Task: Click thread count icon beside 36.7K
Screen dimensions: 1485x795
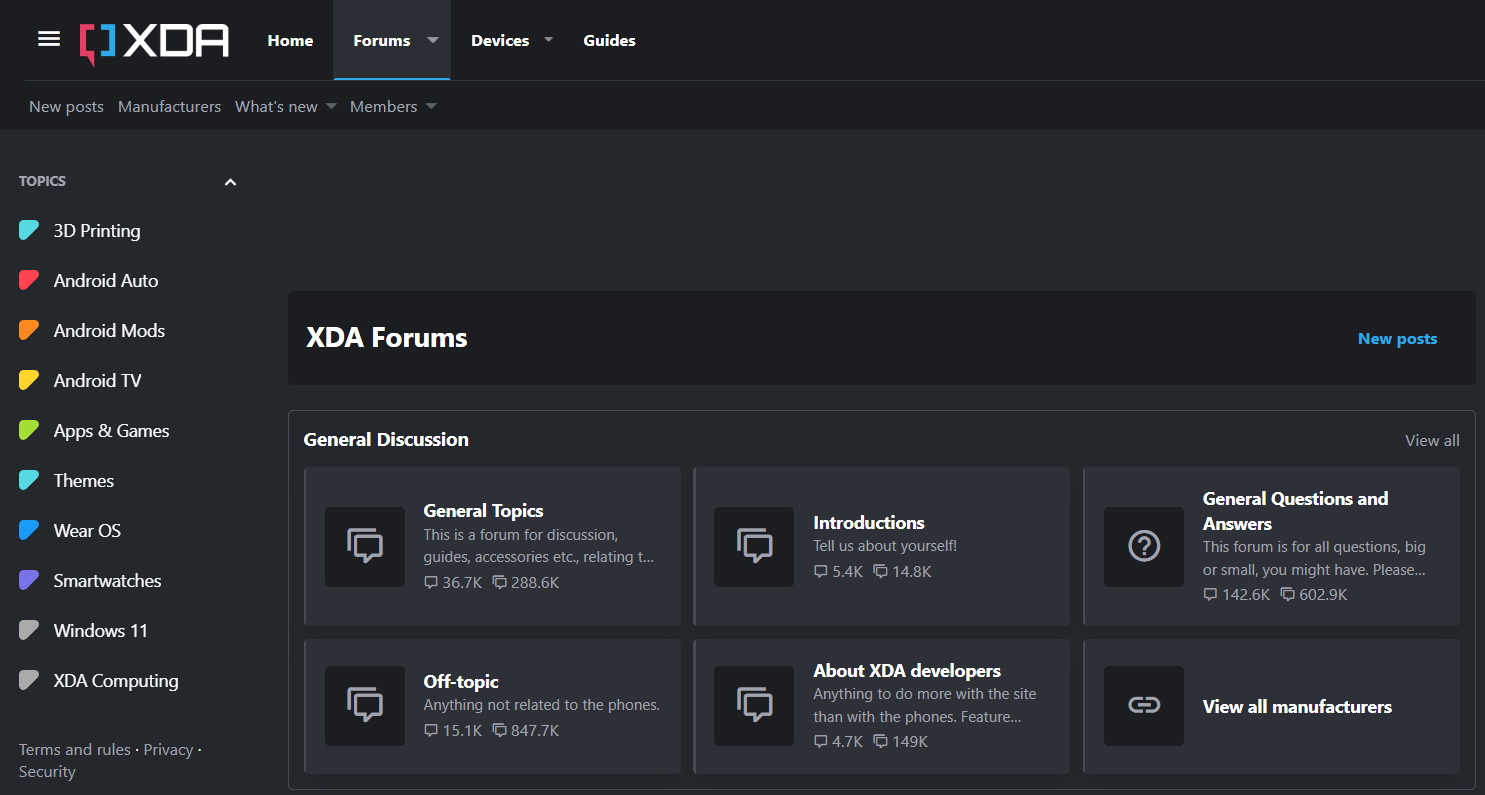Action: 431,583
